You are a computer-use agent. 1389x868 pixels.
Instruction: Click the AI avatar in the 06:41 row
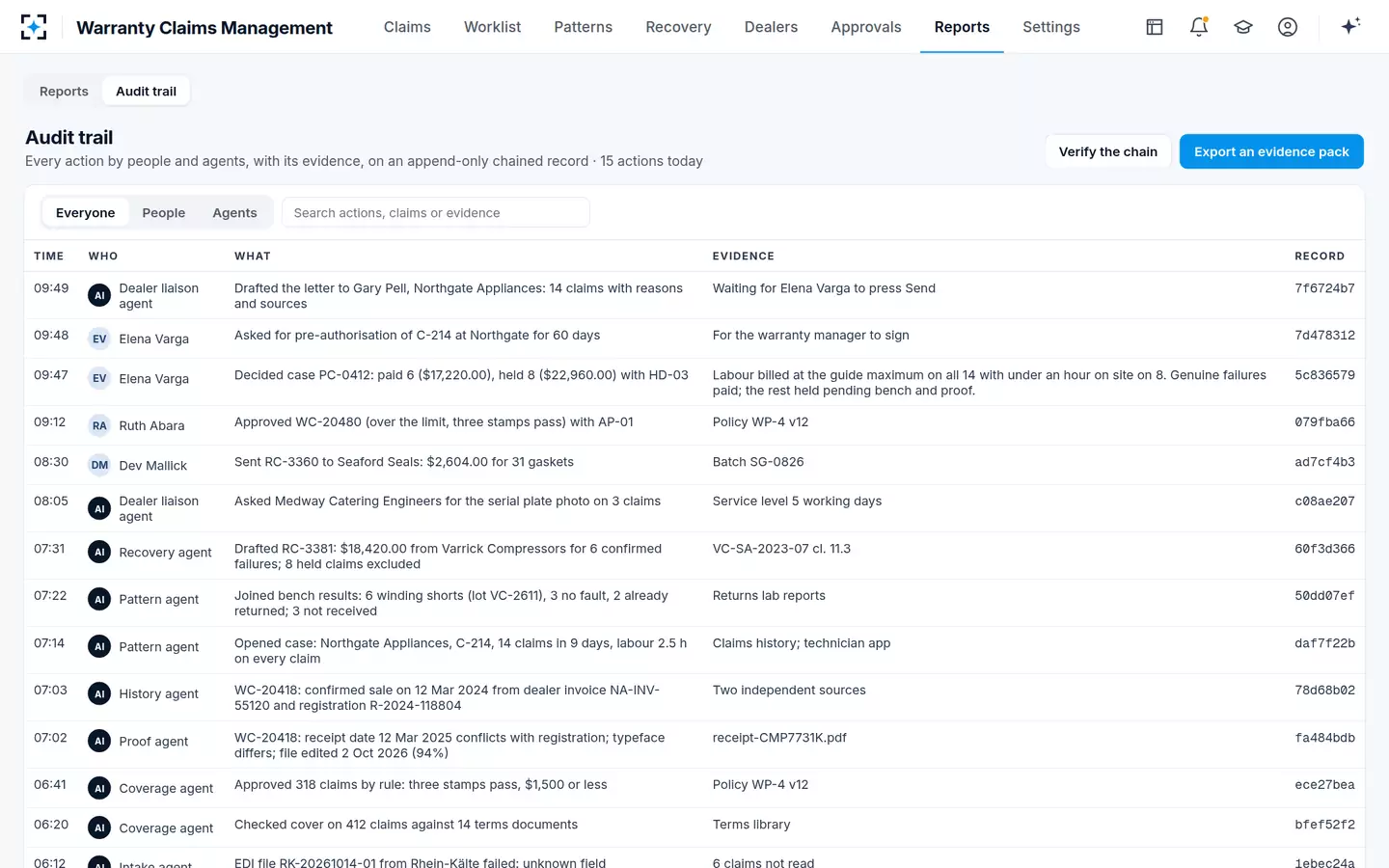pyautogui.click(x=99, y=788)
